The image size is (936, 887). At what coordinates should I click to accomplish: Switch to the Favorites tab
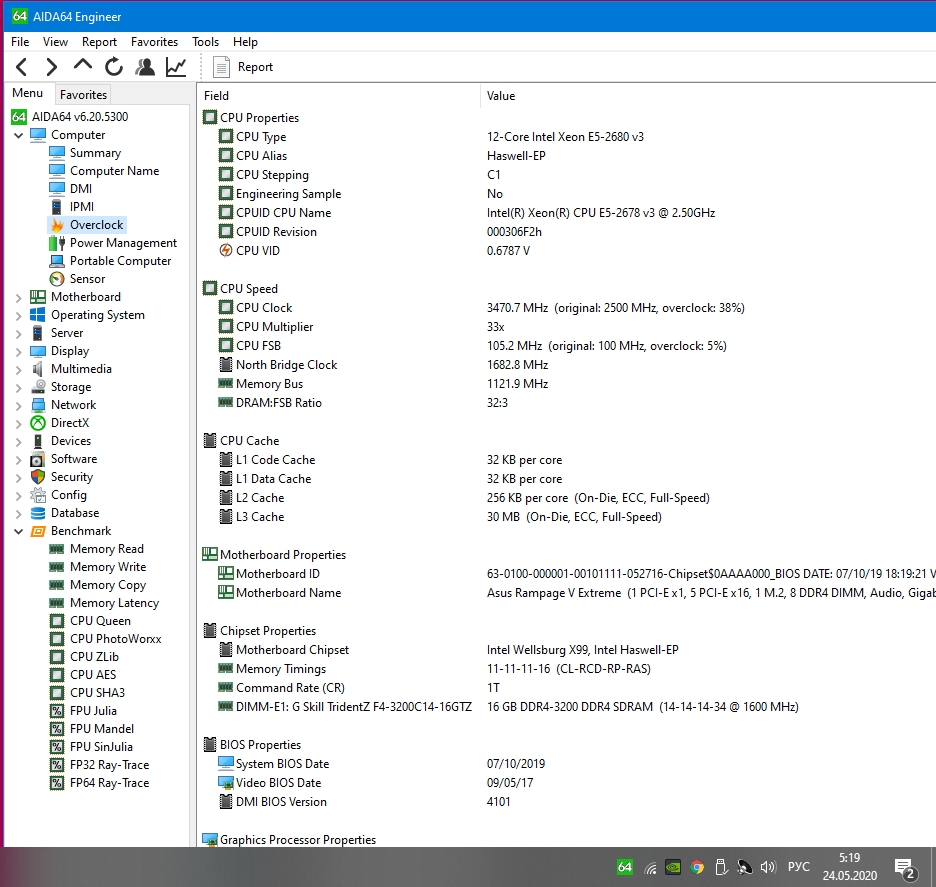pos(83,94)
